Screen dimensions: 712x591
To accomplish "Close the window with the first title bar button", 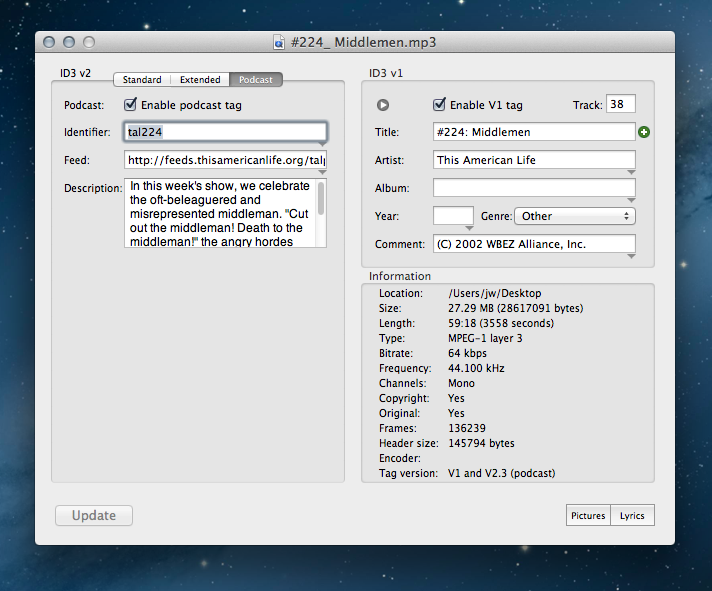I will point(49,42).
